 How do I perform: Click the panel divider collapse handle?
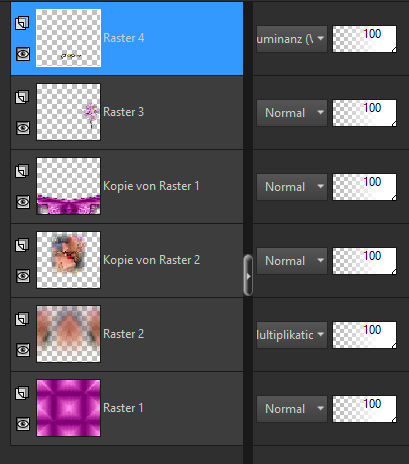pyautogui.click(x=248, y=275)
